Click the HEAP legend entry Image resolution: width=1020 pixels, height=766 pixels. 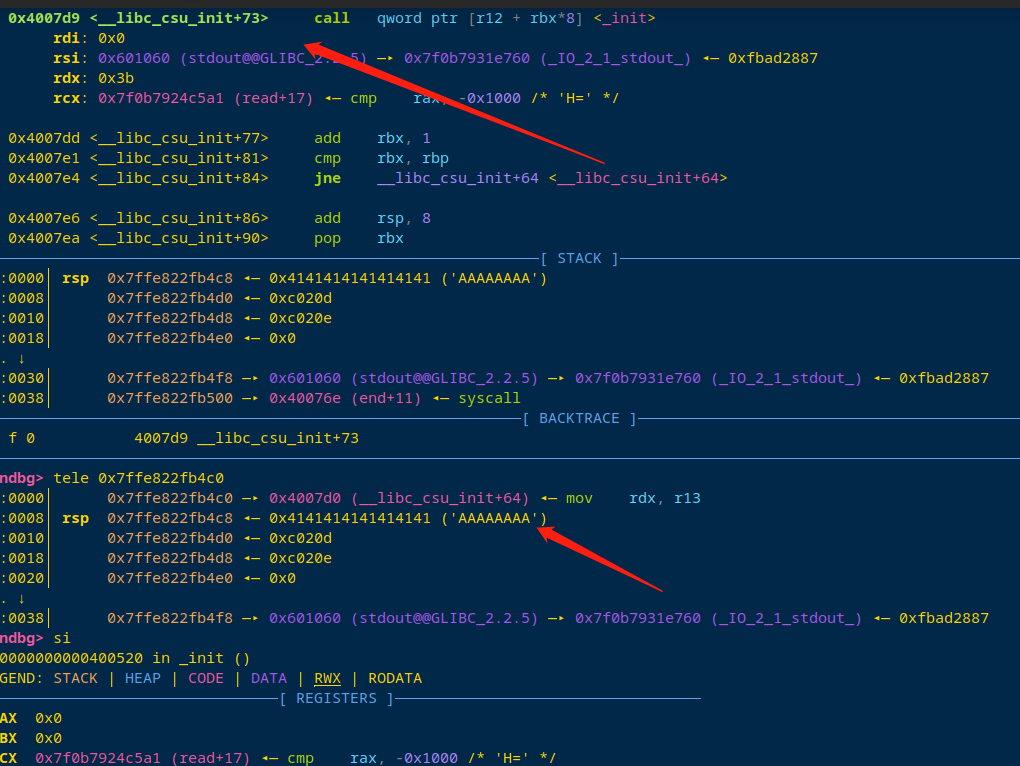pos(142,678)
